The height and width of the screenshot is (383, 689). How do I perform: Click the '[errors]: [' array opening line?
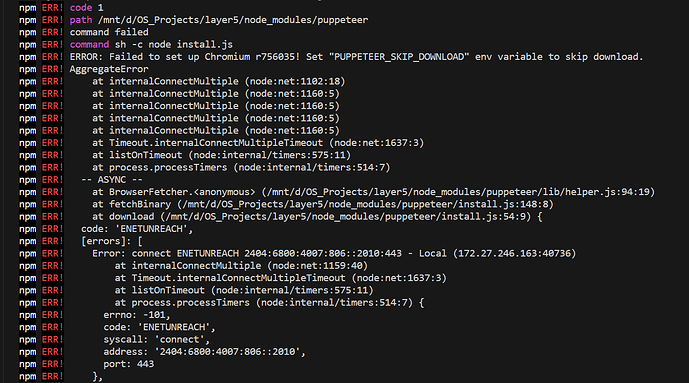coord(112,241)
